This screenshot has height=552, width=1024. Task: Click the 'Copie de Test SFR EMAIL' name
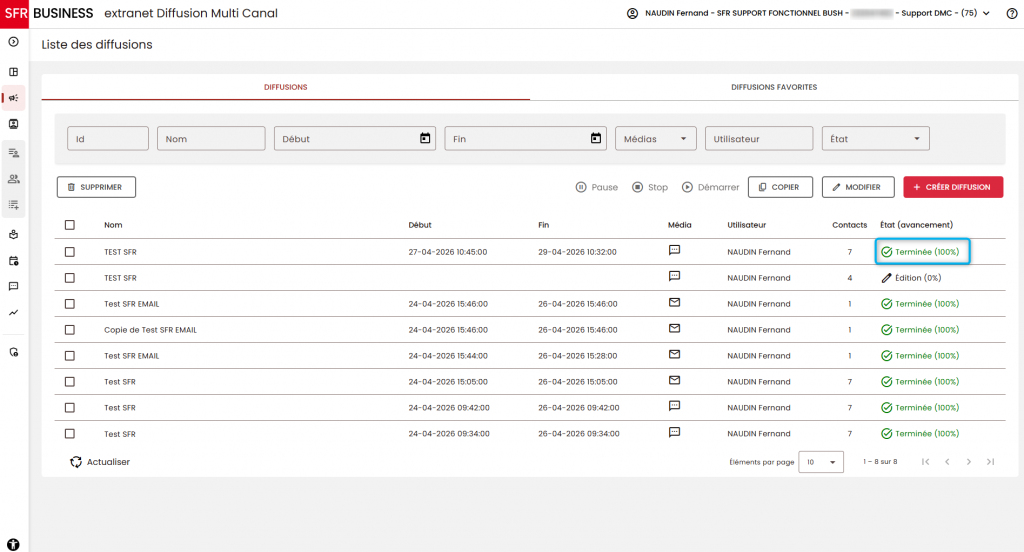(150, 330)
